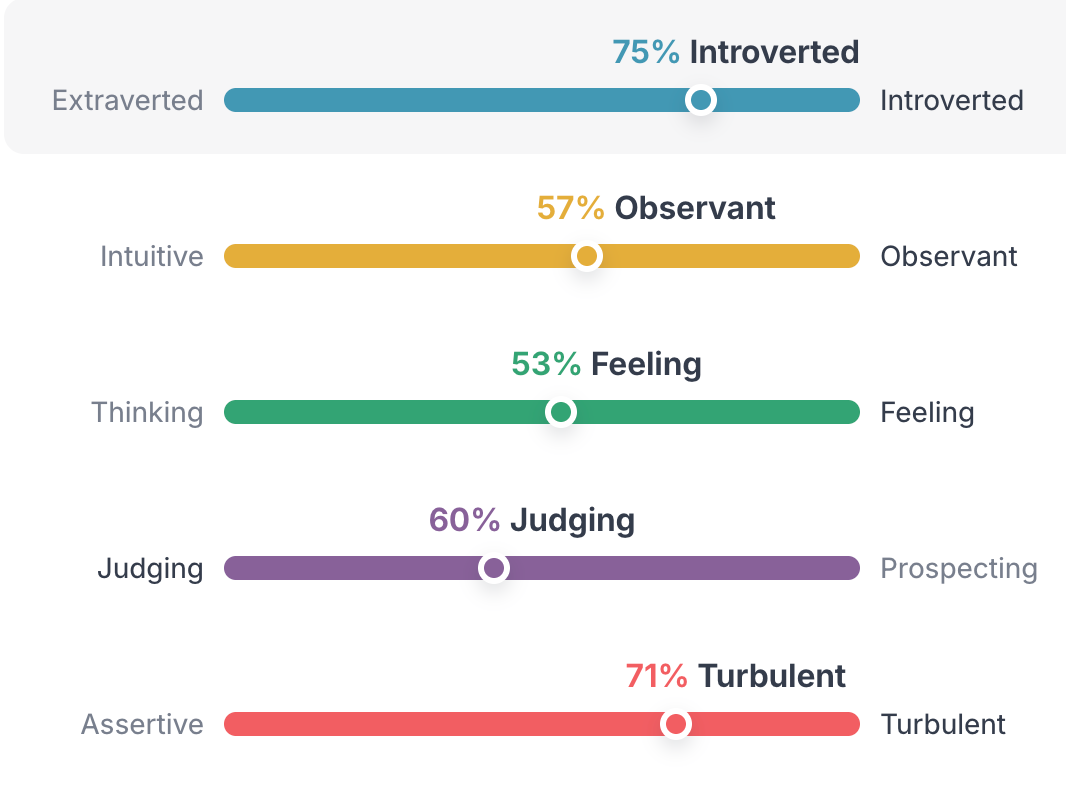Click the 60% Judging result heading
This screenshot has height=796, width=1066.
point(532,520)
